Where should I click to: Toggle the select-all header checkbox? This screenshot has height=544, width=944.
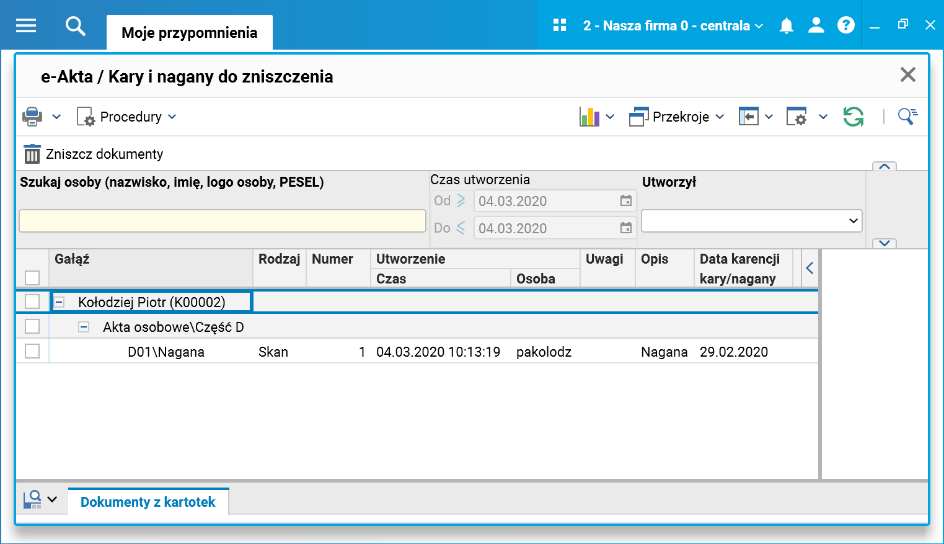coord(33,277)
